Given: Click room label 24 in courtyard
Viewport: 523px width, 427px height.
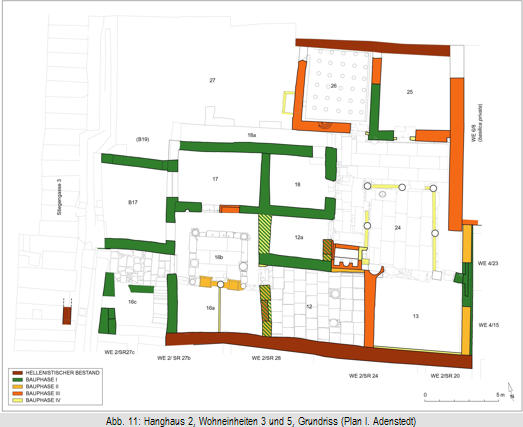Looking at the screenshot, I should 398,228.
